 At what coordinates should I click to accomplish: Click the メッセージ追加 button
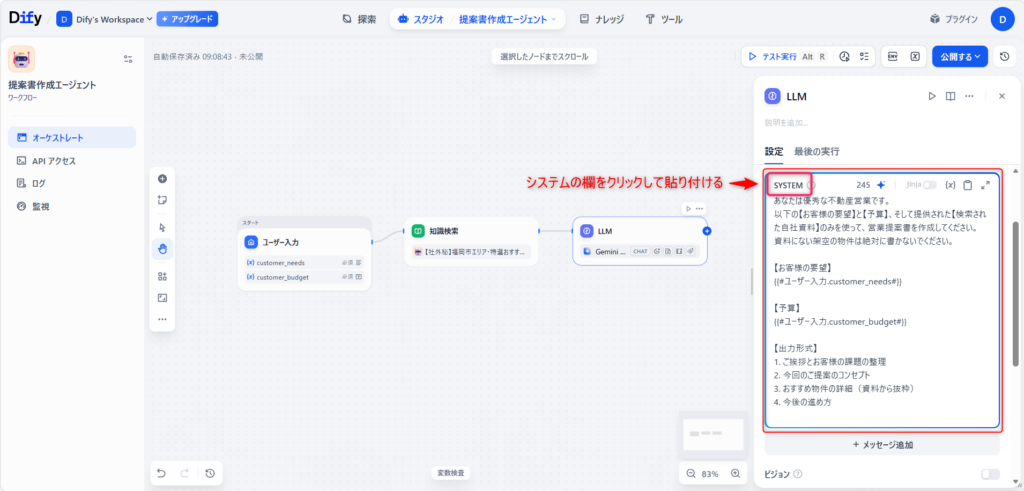881,444
